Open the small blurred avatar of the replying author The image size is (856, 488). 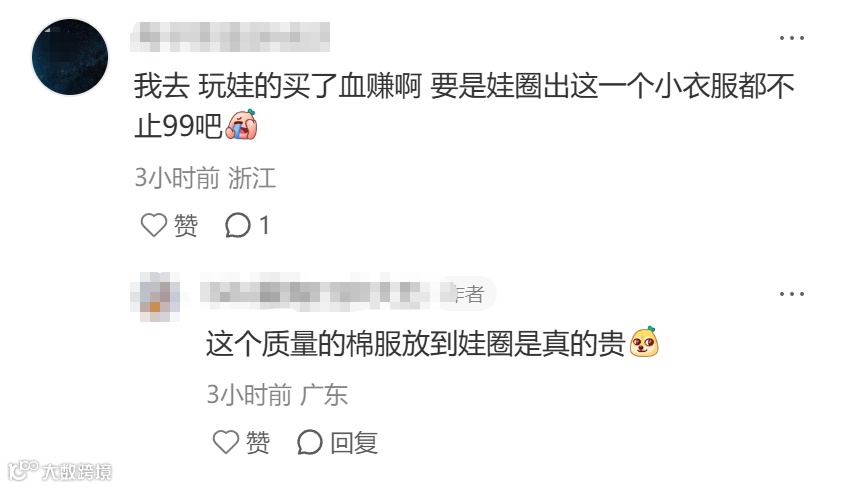pos(155,296)
